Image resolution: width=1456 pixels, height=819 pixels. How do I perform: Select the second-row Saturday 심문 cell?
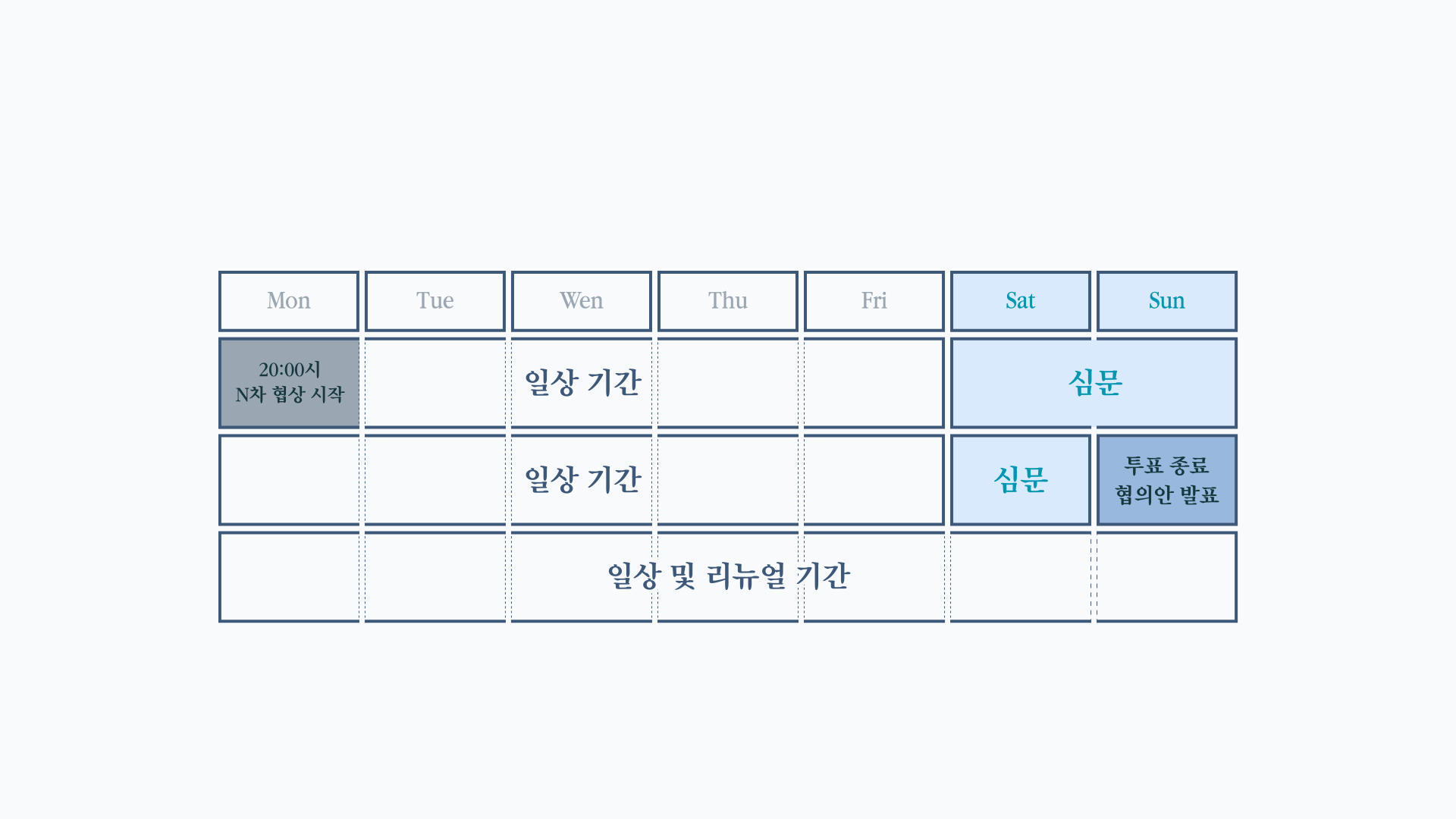[1021, 480]
